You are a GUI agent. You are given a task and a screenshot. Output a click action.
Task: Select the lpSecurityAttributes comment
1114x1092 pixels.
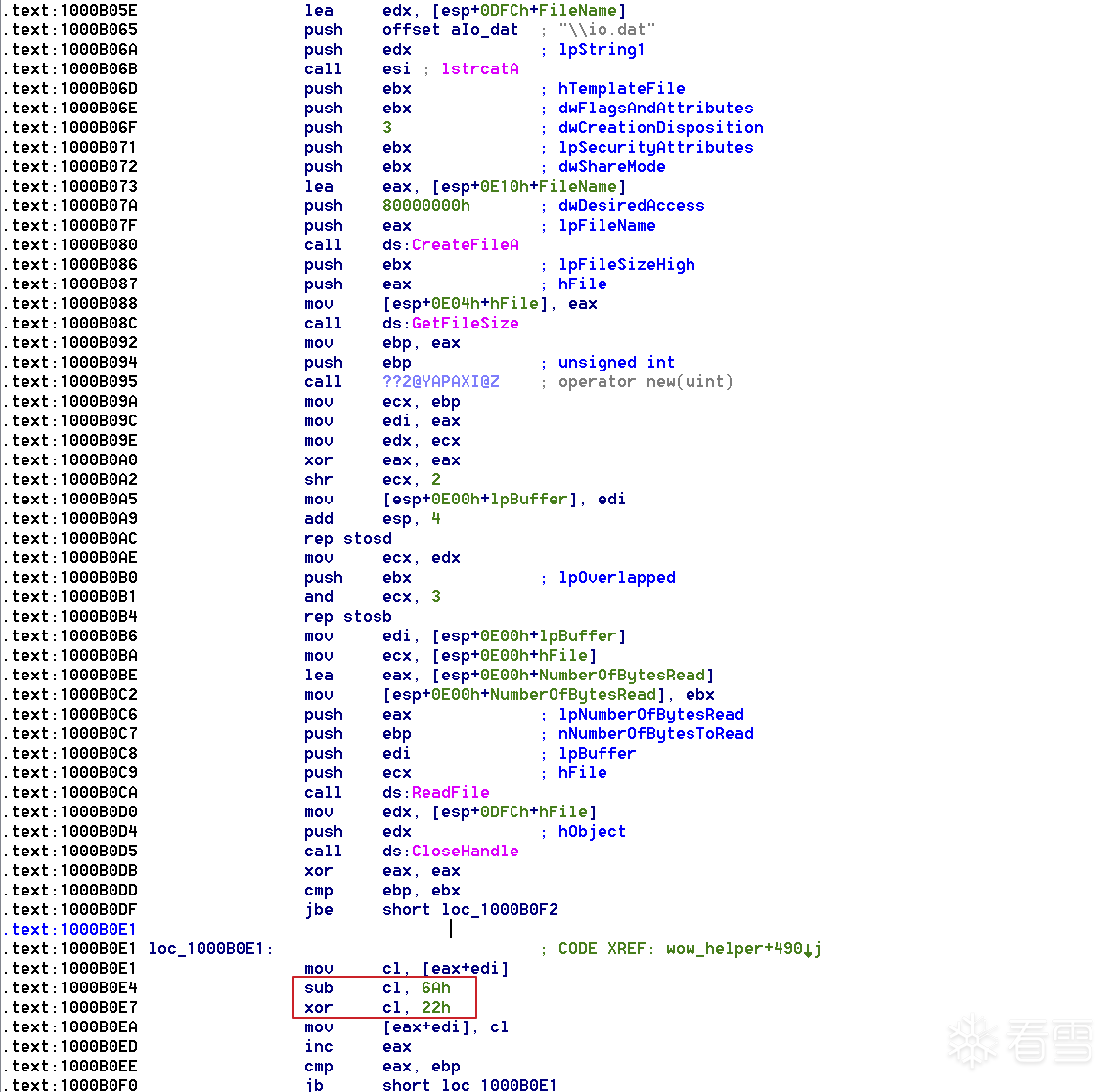tap(655, 147)
